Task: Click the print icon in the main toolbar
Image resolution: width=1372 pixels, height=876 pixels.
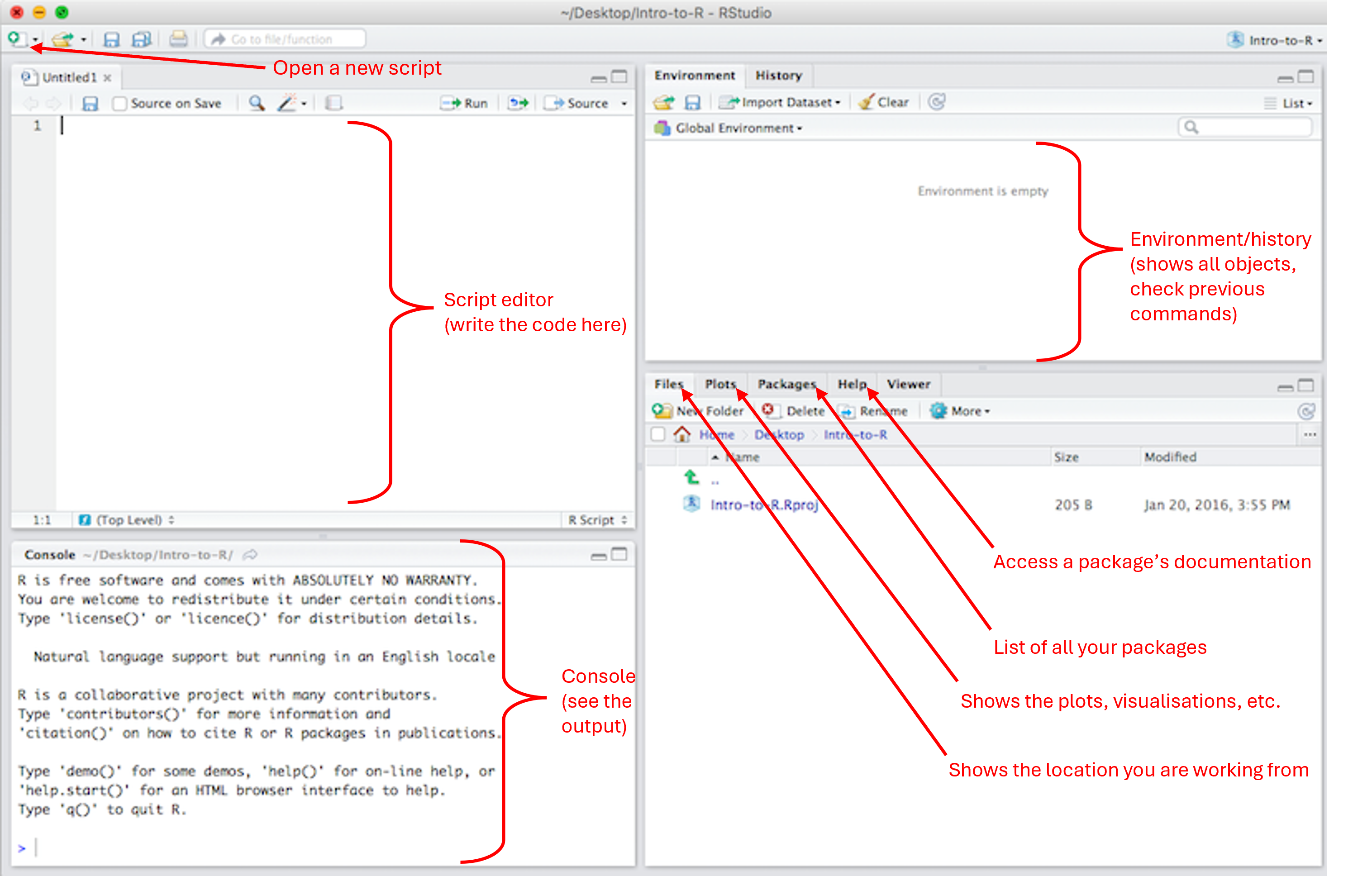Action: point(178,39)
